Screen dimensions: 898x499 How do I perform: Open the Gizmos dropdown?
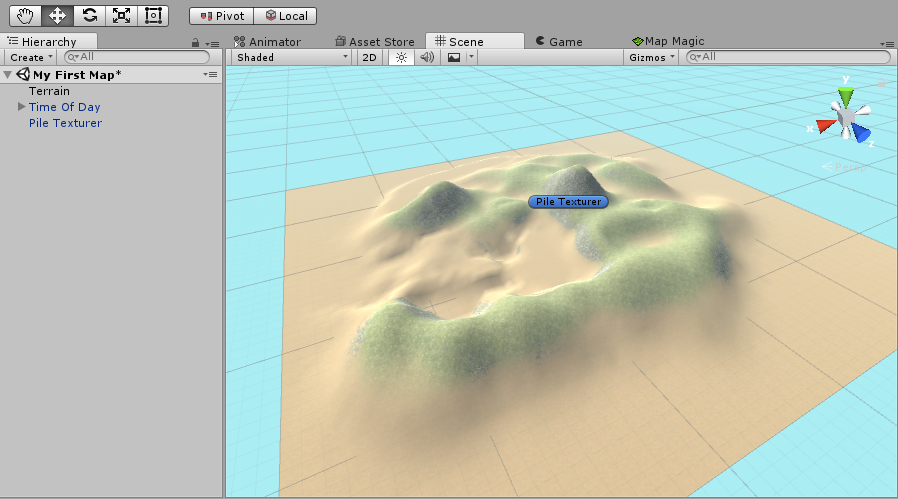pos(651,57)
